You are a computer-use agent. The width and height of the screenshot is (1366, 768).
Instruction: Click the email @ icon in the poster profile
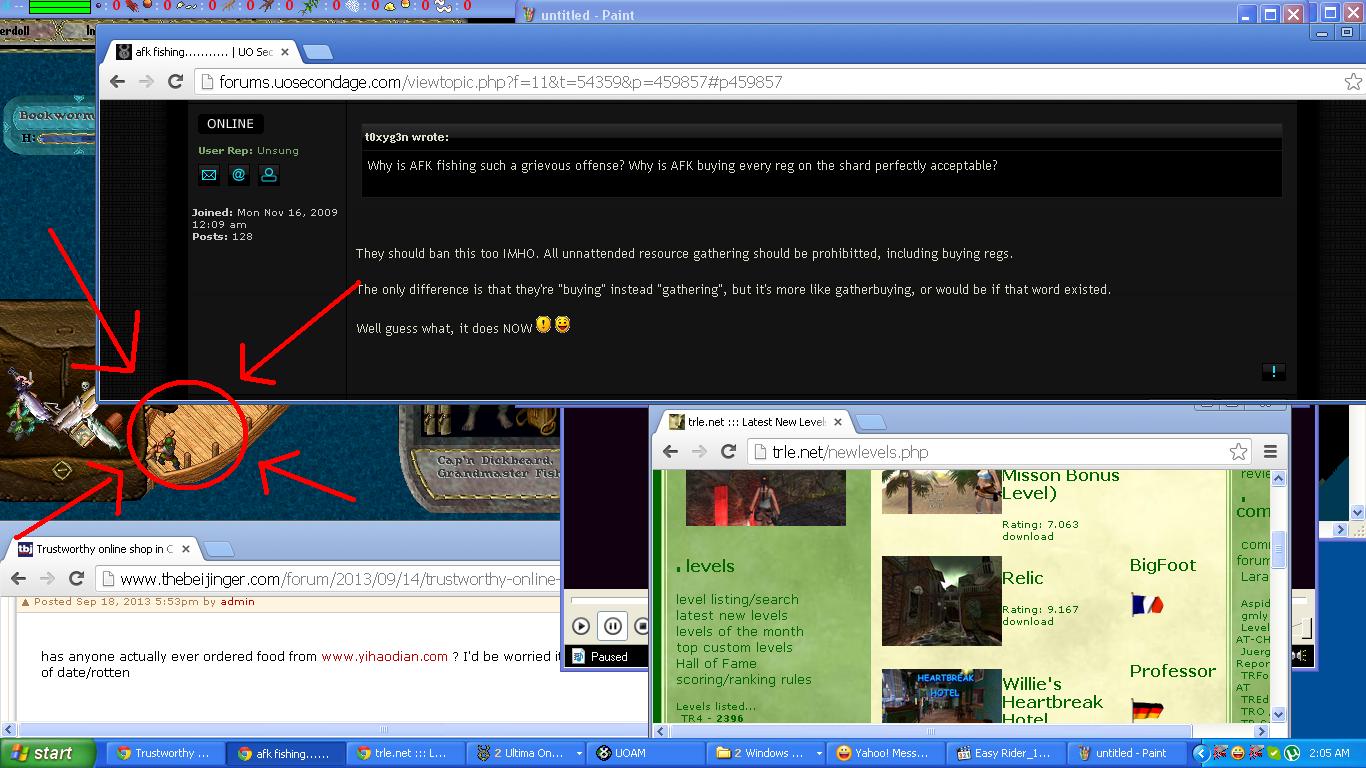pyautogui.click(x=238, y=175)
